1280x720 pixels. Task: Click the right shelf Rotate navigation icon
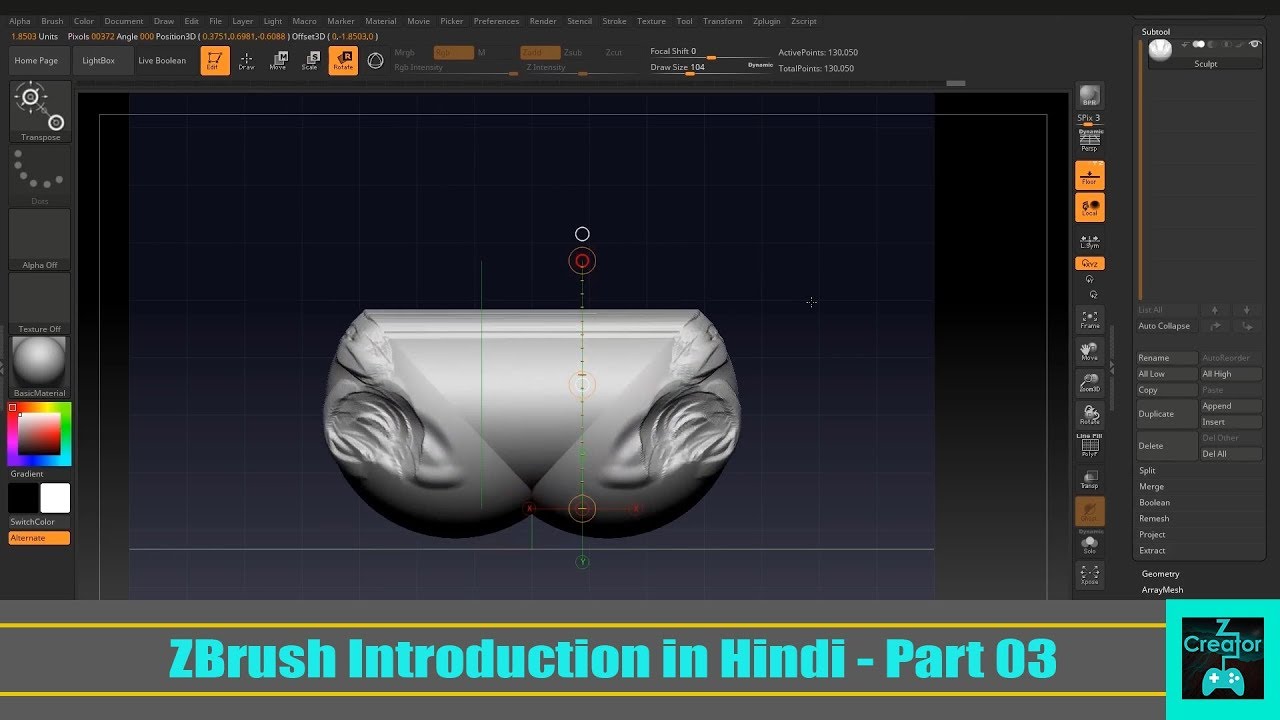point(1090,415)
